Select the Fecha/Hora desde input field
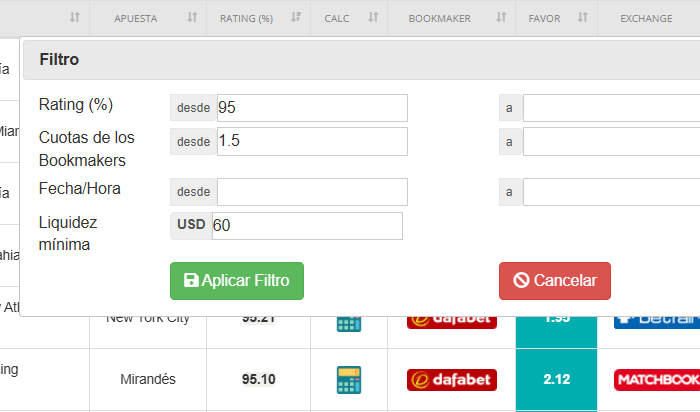 tap(311, 192)
